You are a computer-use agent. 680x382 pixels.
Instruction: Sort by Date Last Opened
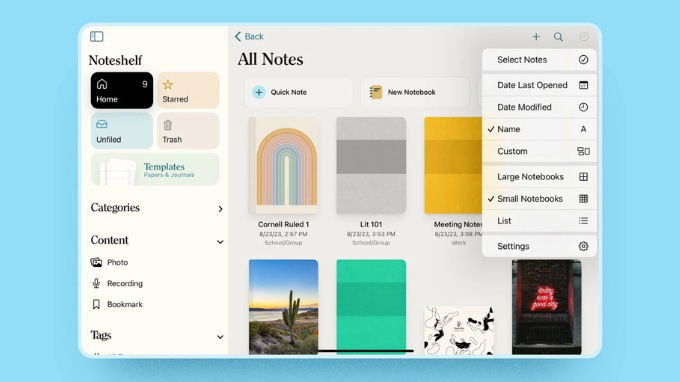tap(539, 85)
